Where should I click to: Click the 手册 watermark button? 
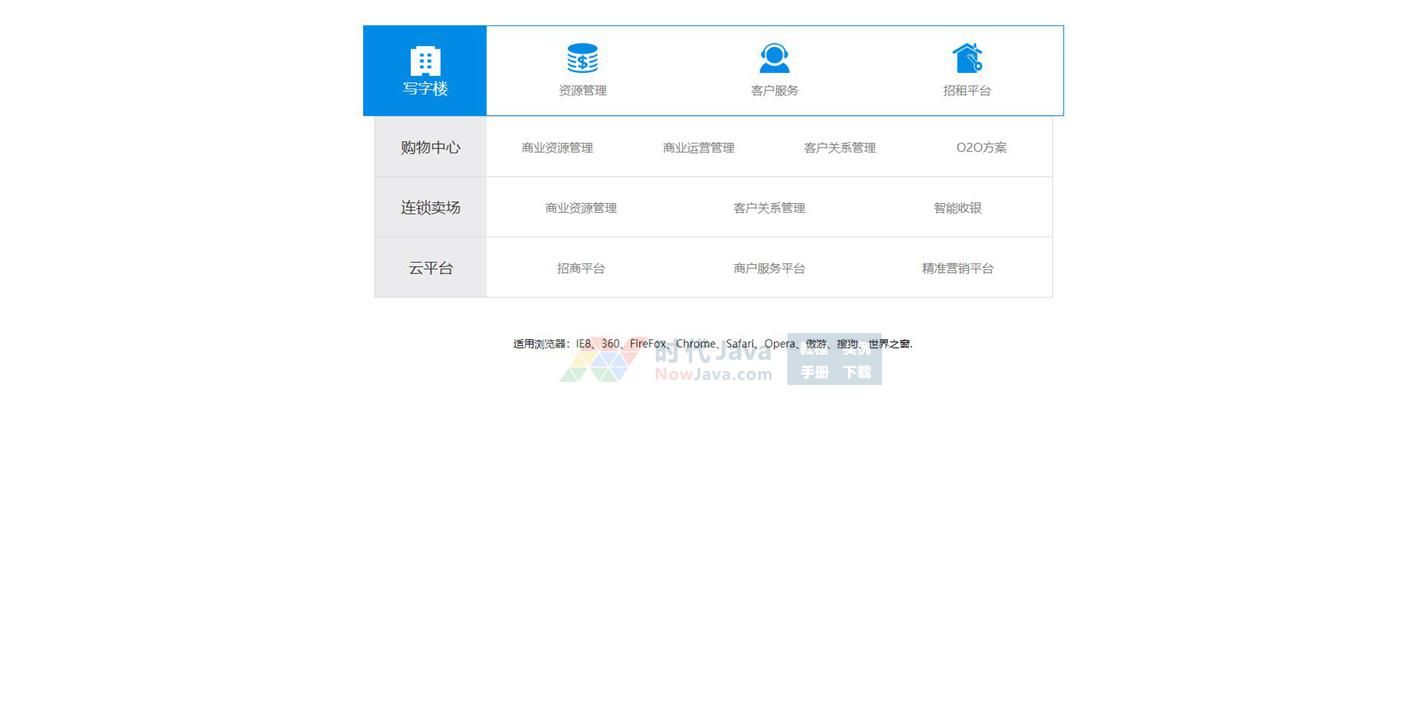[814, 372]
